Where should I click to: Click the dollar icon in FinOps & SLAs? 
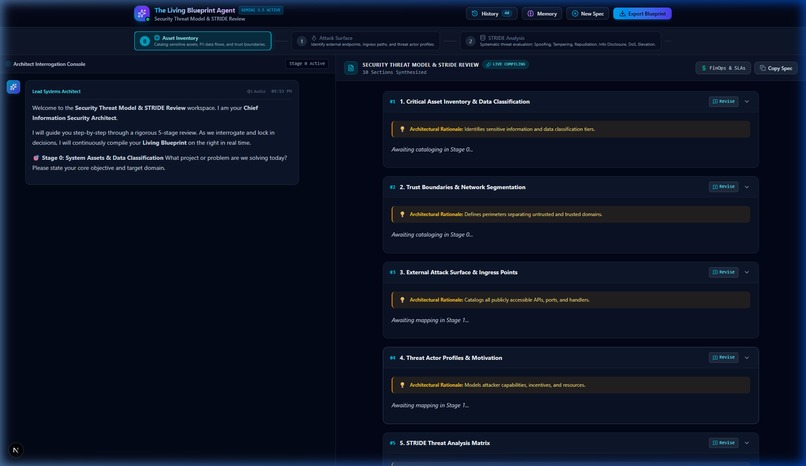click(704, 68)
